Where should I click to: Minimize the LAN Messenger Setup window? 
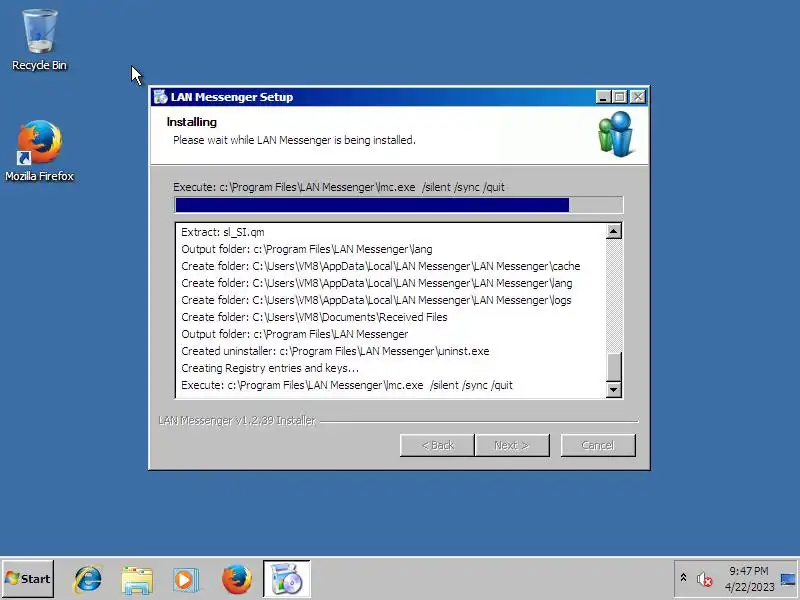[603, 97]
